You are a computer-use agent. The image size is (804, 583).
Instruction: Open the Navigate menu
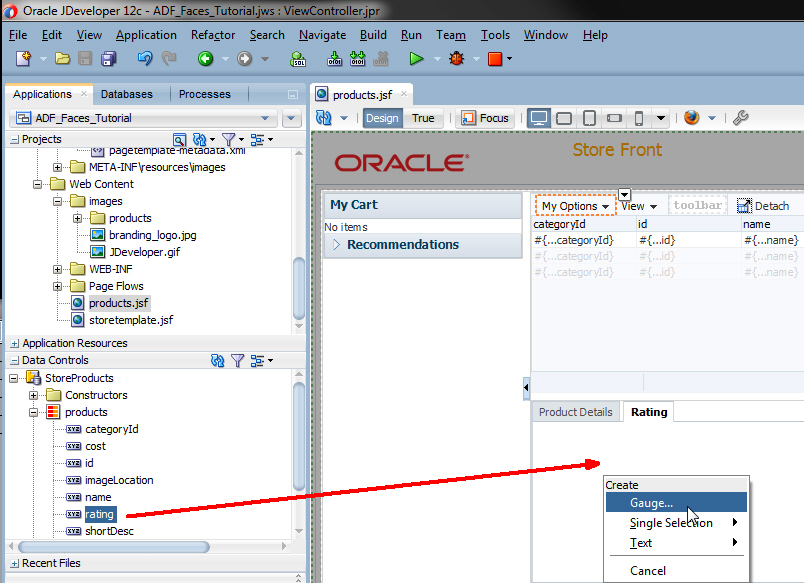point(322,35)
